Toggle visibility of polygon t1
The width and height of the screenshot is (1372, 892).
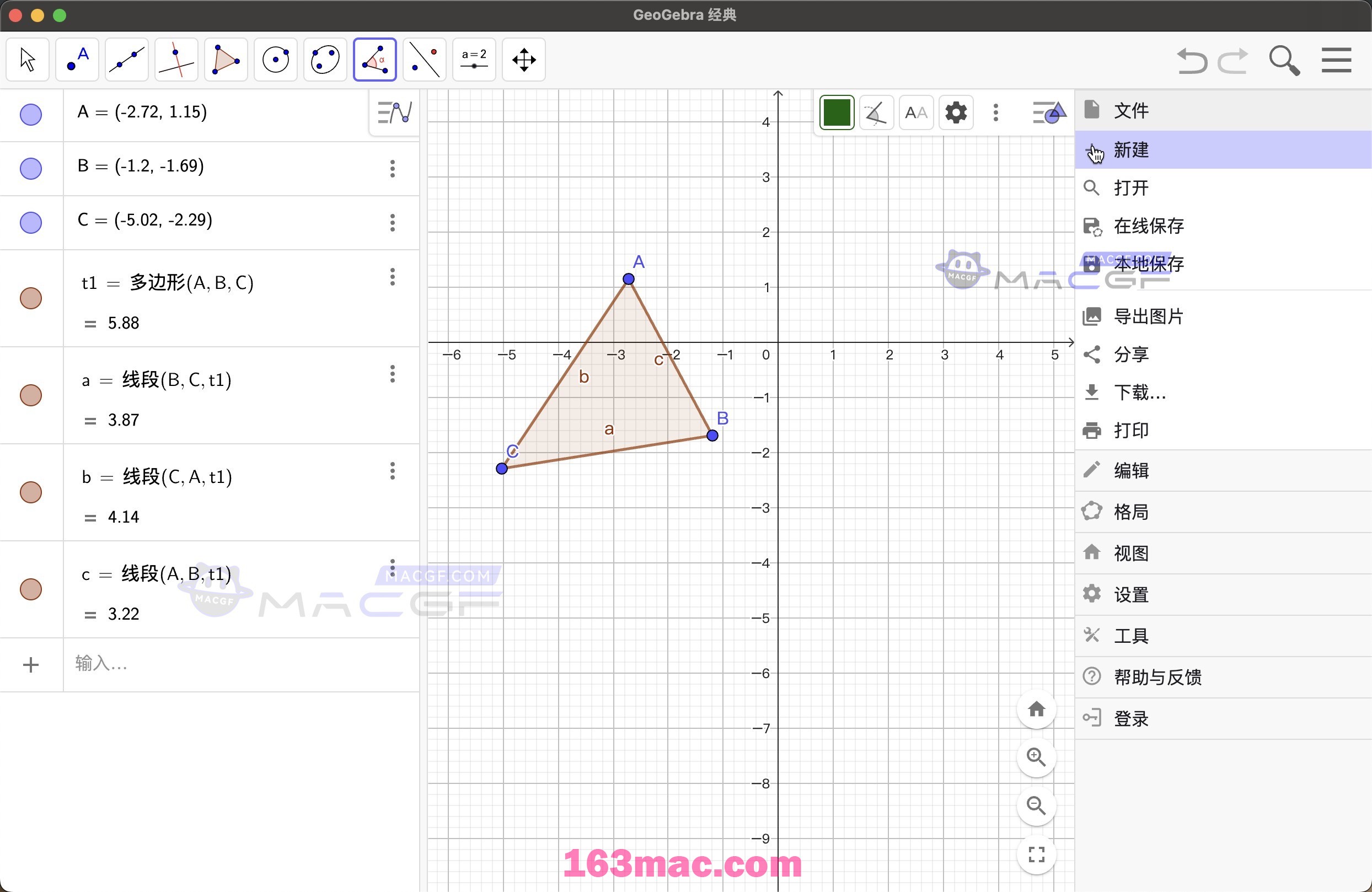coord(30,298)
